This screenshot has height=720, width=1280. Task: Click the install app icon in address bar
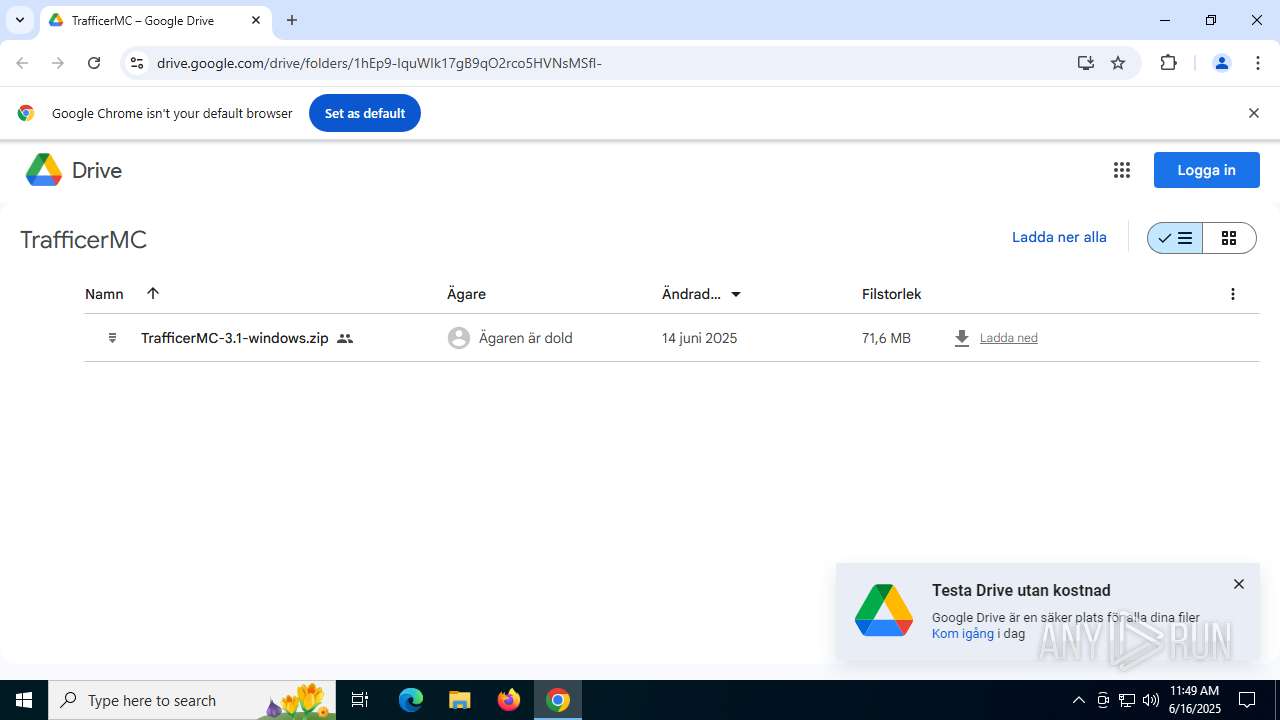[x=1086, y=63]
